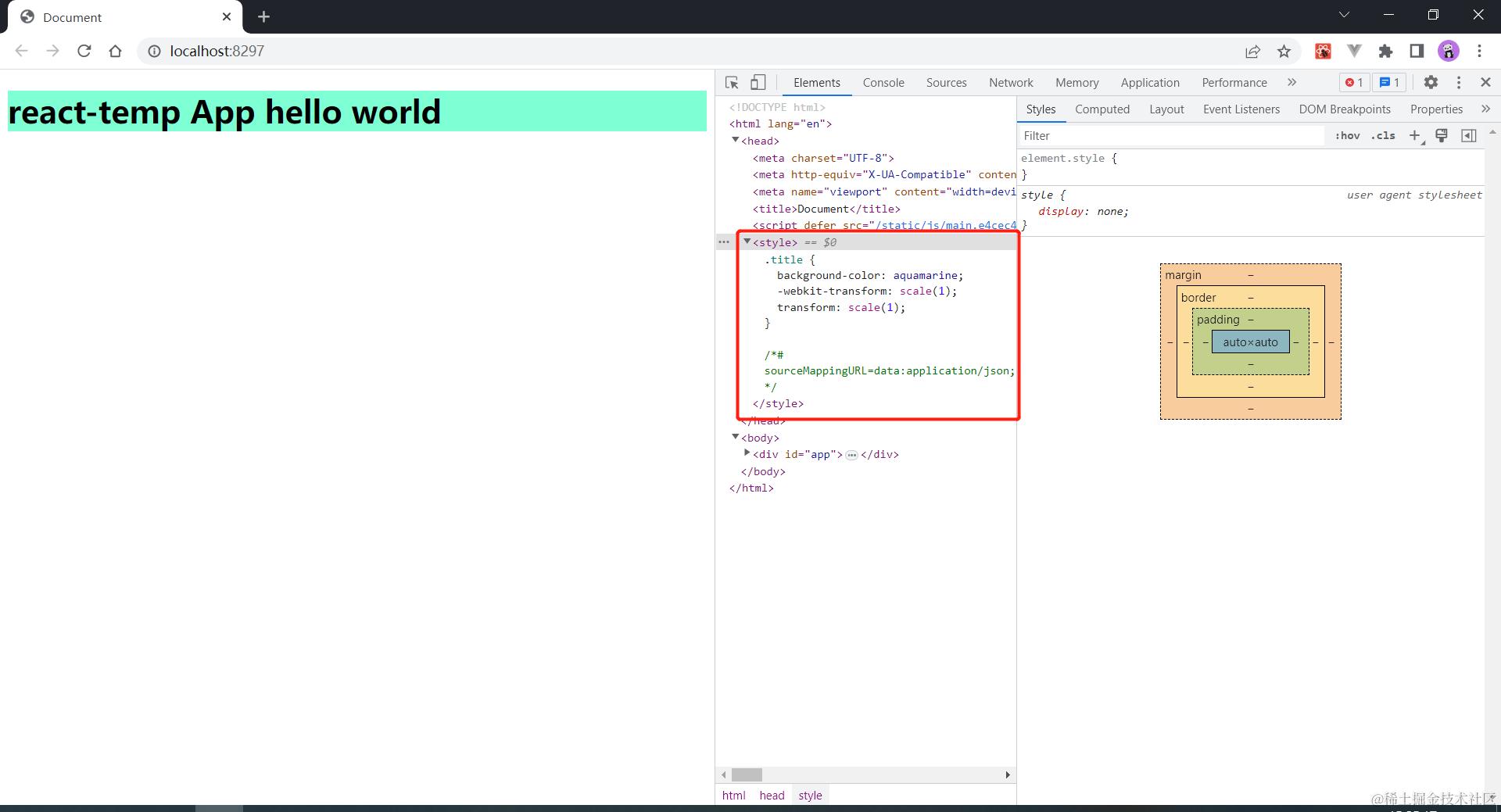Toggle the device toolbar emulation

coord(758,83)
